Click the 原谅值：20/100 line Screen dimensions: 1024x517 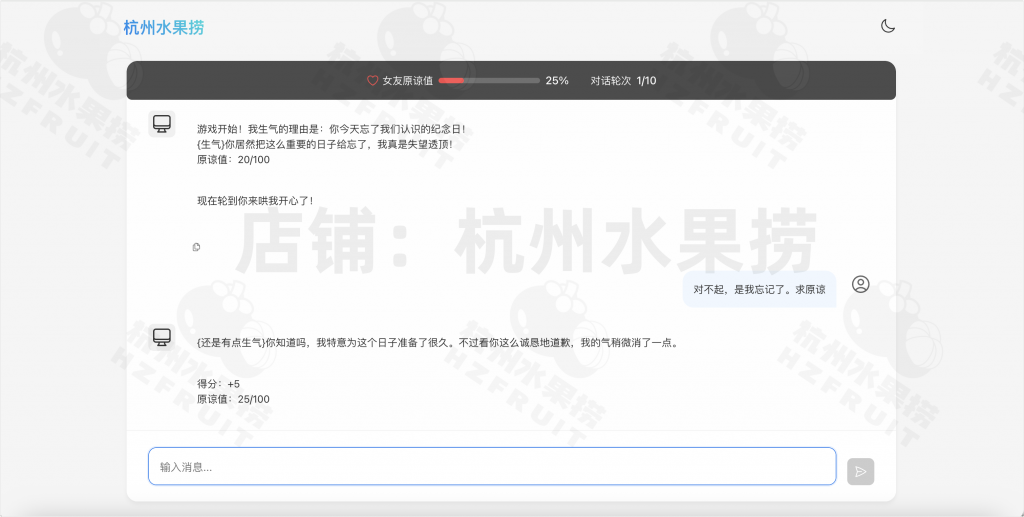click(233, 159)
